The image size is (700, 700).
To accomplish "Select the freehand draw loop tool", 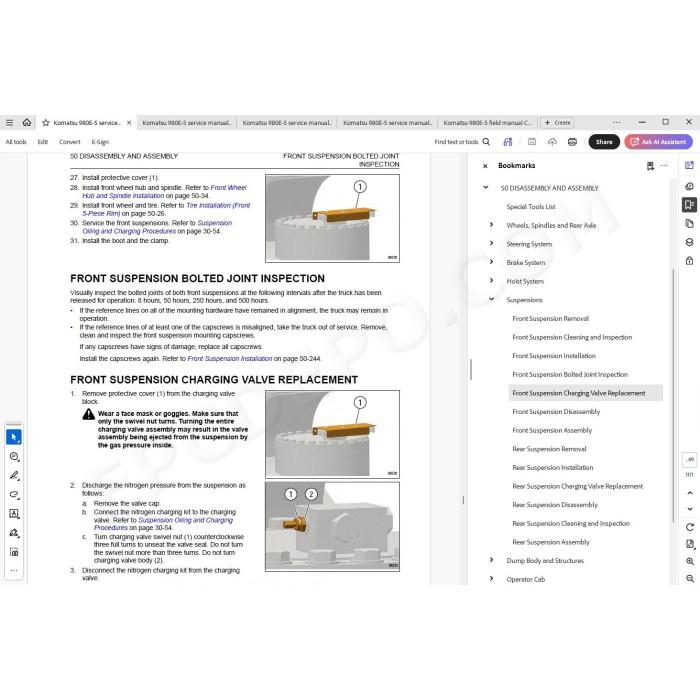I will pyautogui.click(x=14, y=495).
